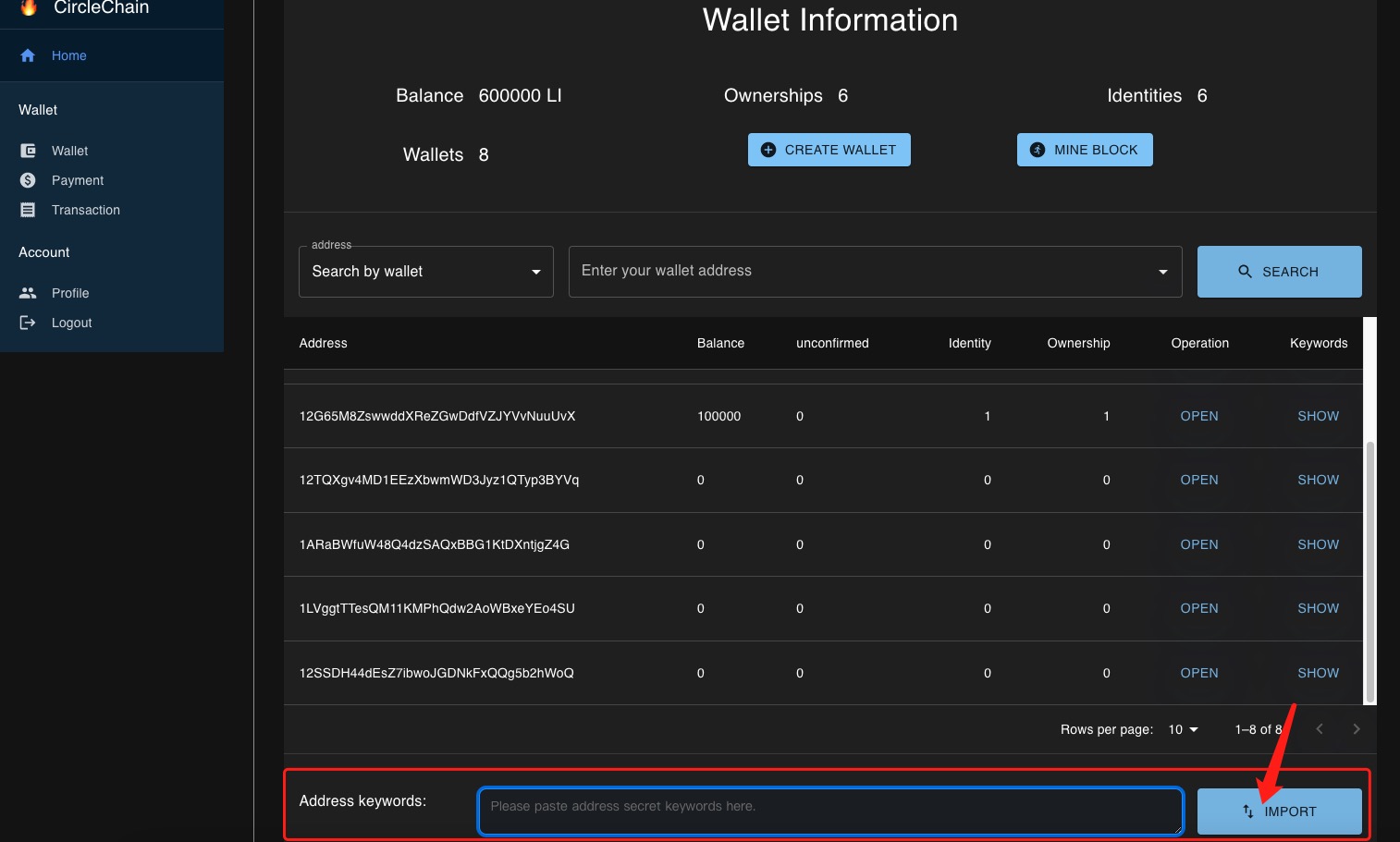Click the Transaction list icon
Image resolution: width=1400 pixels, height=842 pixels.
coord(28,210)
